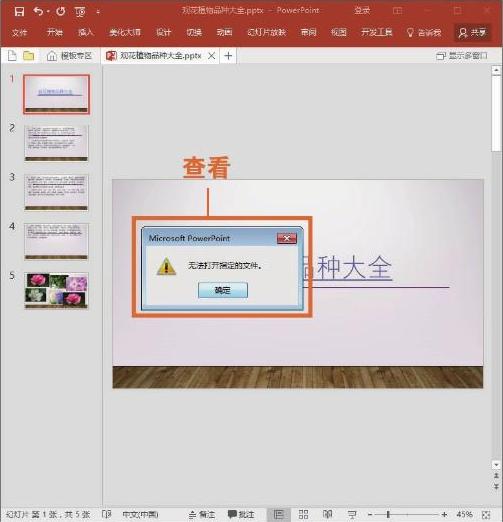
Task: Click the 无法打开指定的文件 message text
Action: point(225,266)
